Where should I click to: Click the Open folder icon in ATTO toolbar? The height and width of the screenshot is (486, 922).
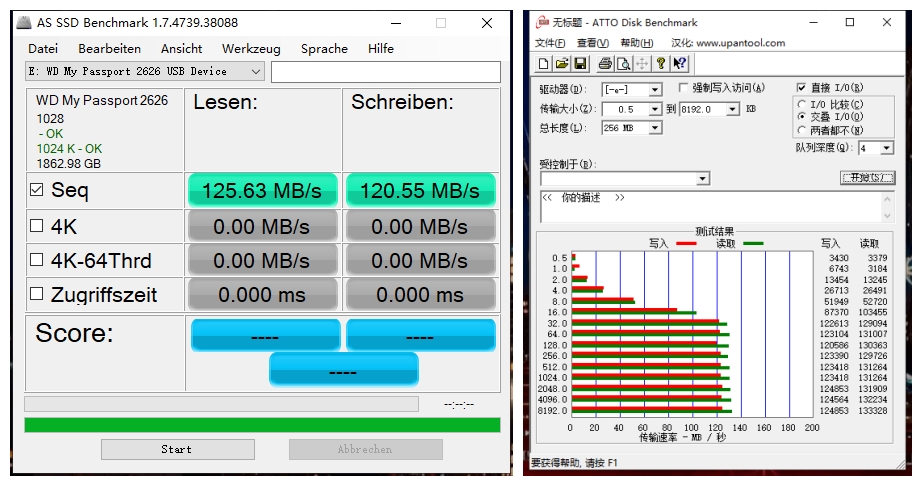pyautogui.click(x=562, y=63)
